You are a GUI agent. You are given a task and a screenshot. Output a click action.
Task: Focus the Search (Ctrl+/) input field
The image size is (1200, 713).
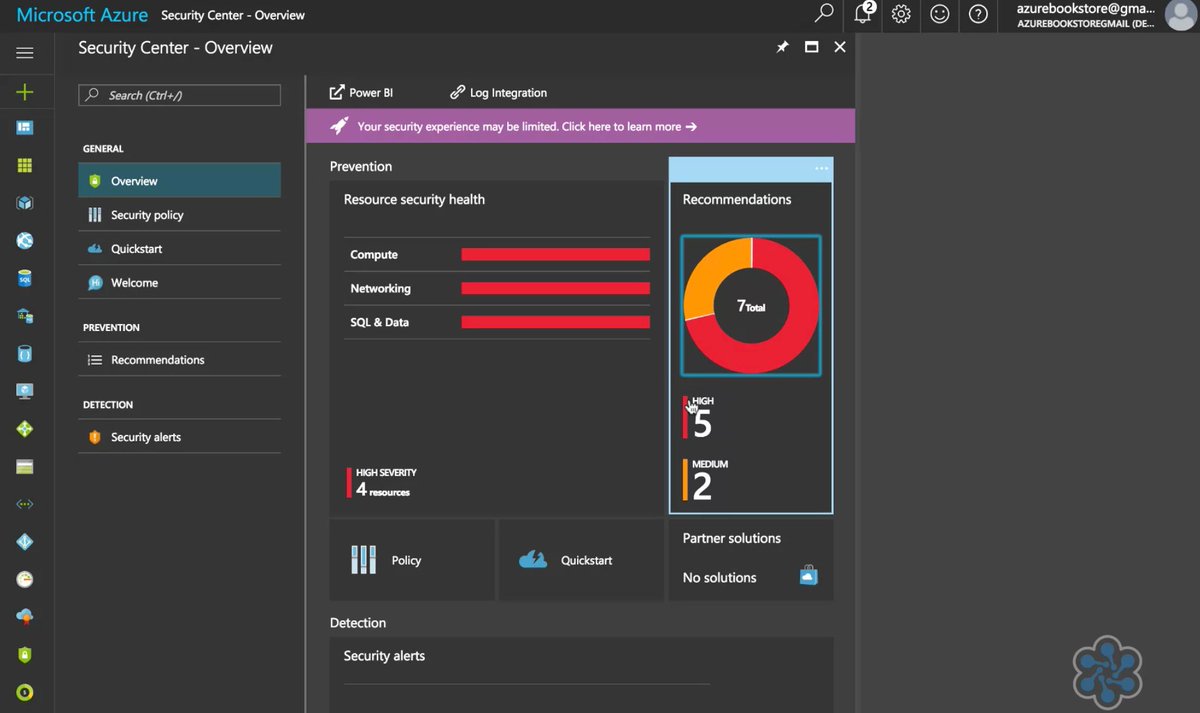click(180, 95)
